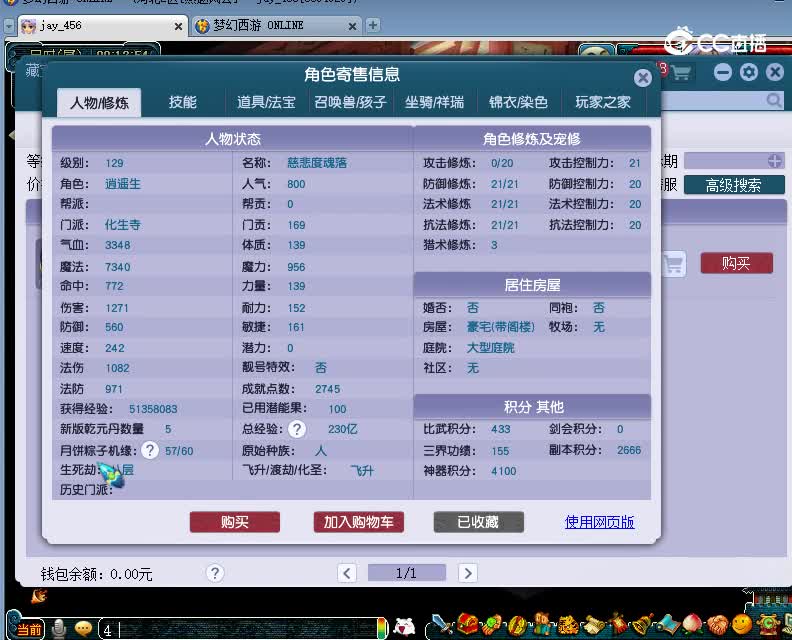The image size is (792, 640).
Task: Click the question mark beside 总经验
Action: [297, 429]
